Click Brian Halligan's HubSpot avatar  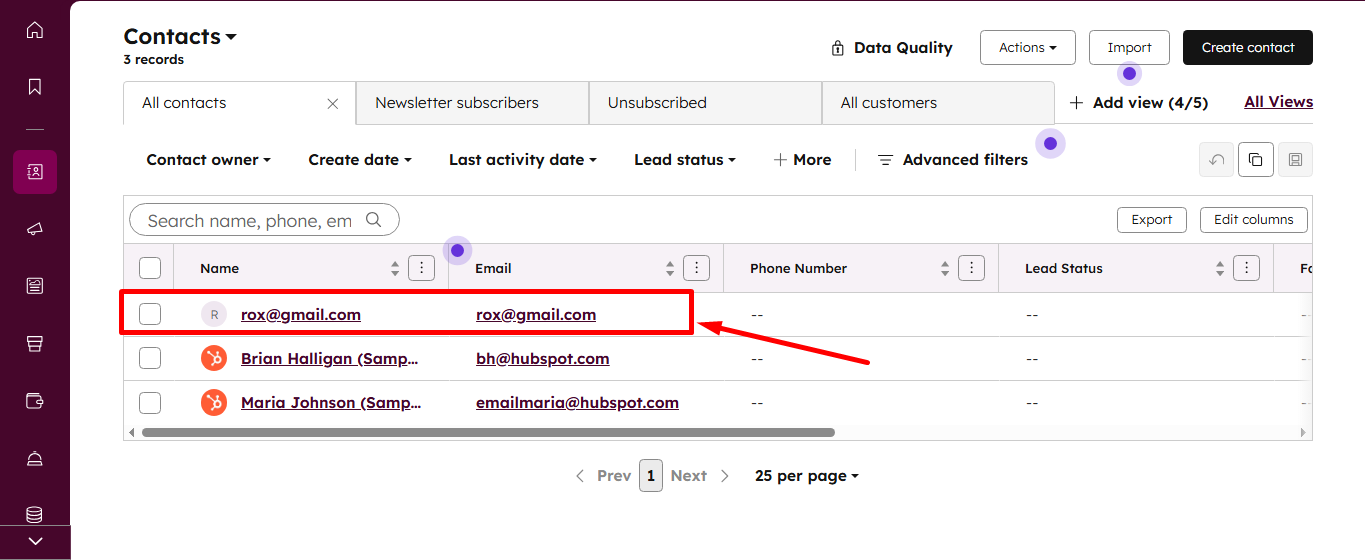point(214,358)
